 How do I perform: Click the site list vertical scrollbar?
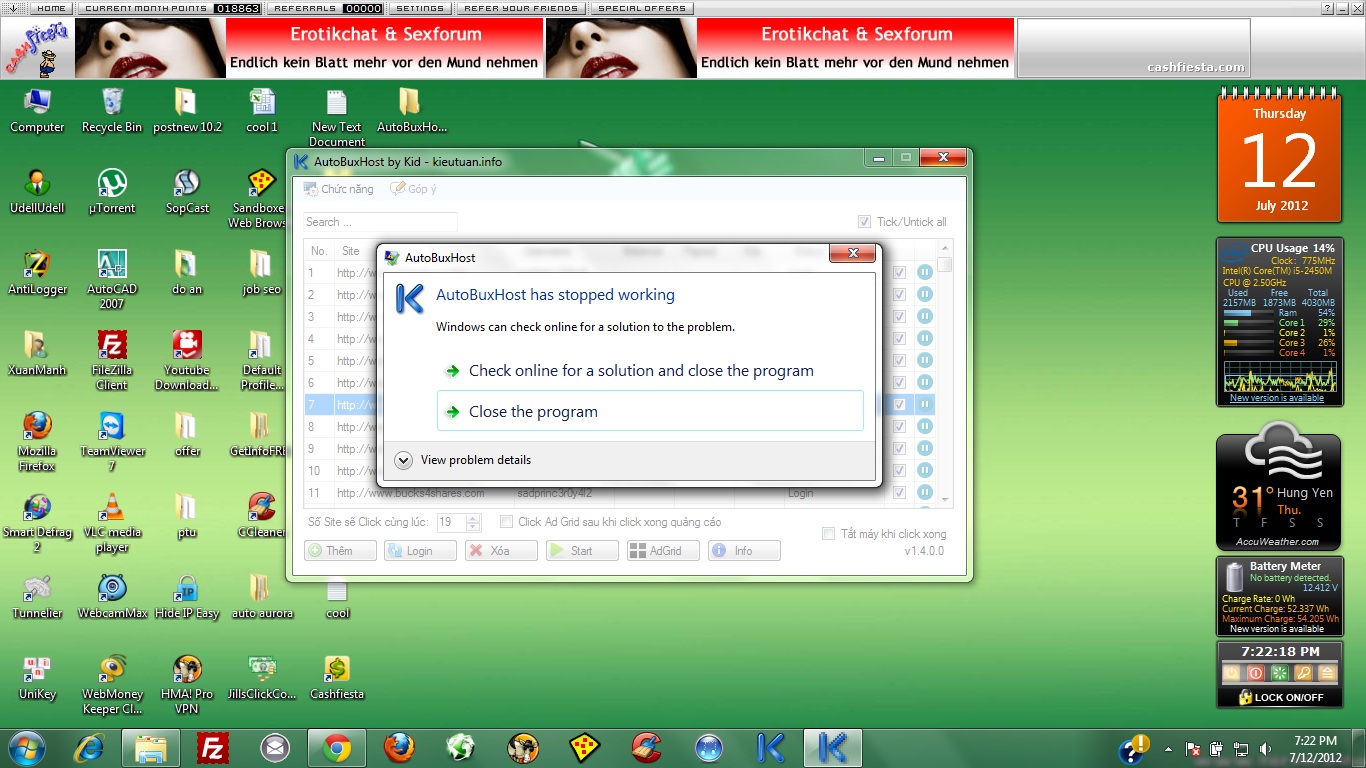click(x=945, y=374)
